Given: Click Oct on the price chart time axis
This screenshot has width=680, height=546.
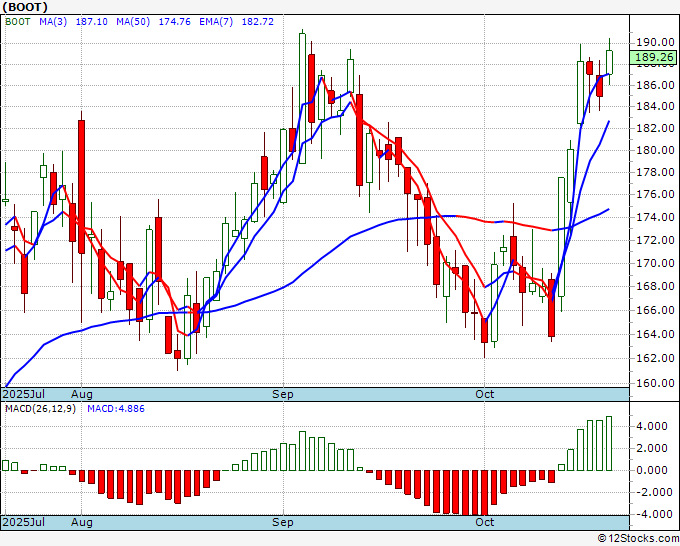Looking at the screenshot, I should click(x=484, y=394).
